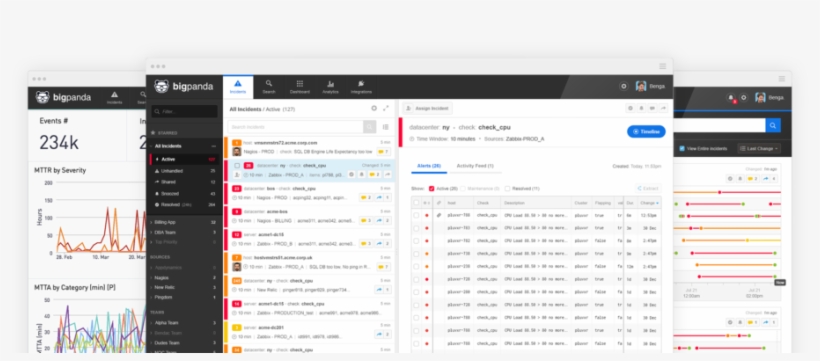Screen dimensions: 820x361
Task: Open the Search tab in the top navigation
Action: pos(269,87)
